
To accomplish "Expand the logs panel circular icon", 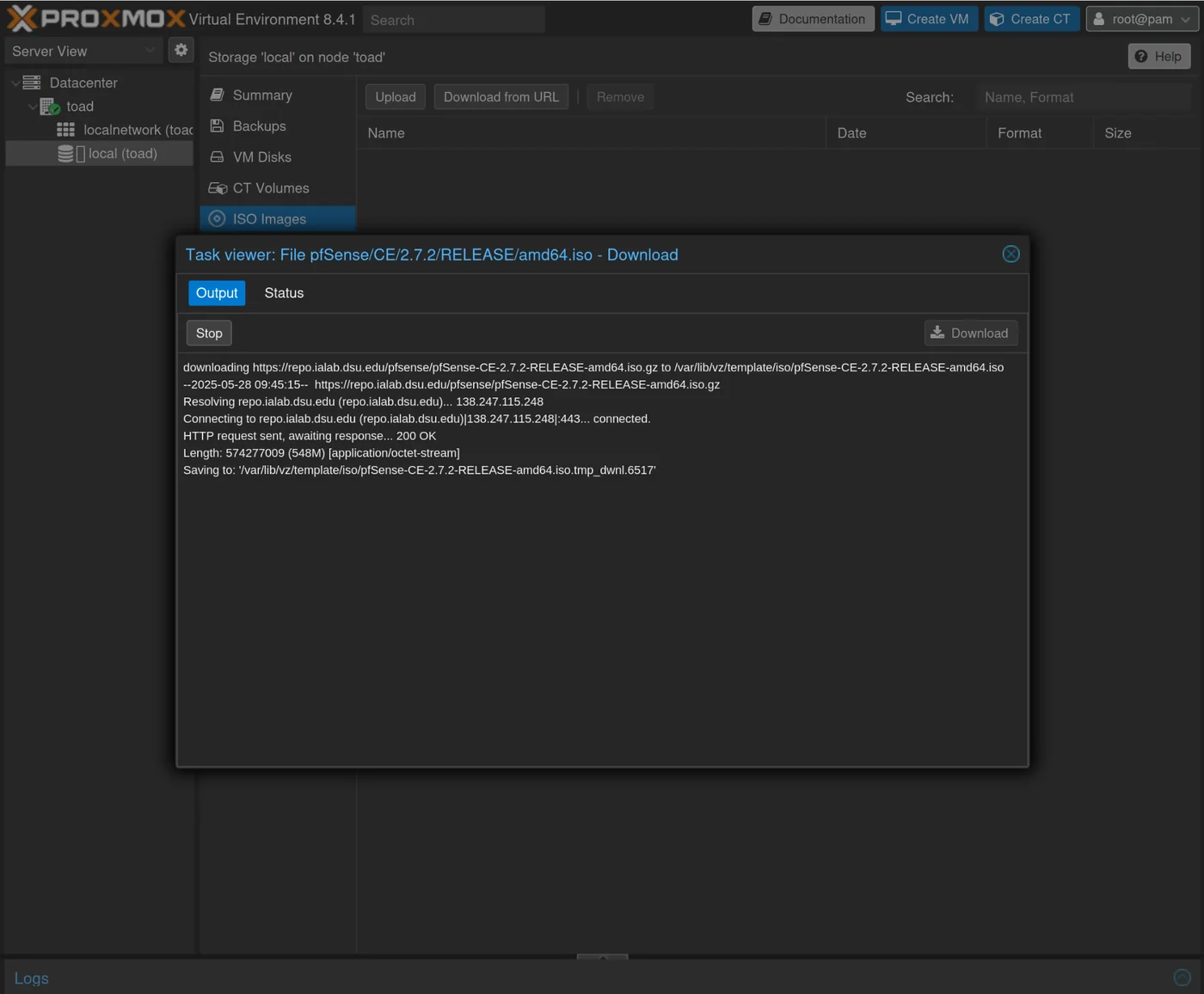I will [x=1182, y=978].
